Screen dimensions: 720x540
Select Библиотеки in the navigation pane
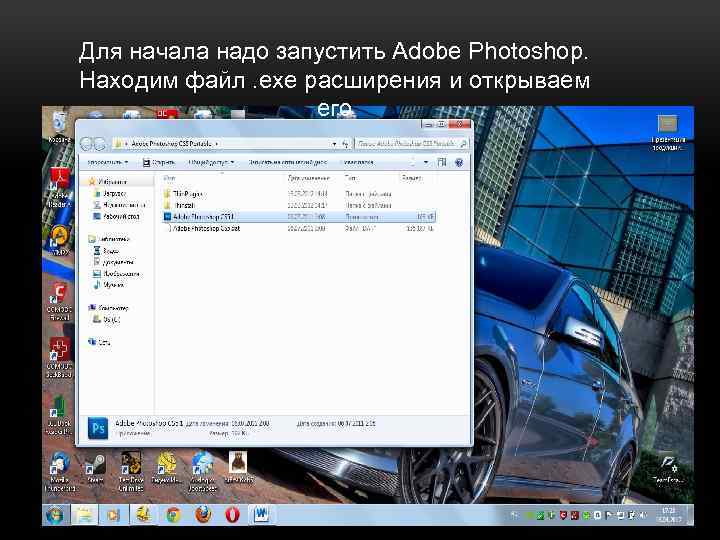click(109, 239)
